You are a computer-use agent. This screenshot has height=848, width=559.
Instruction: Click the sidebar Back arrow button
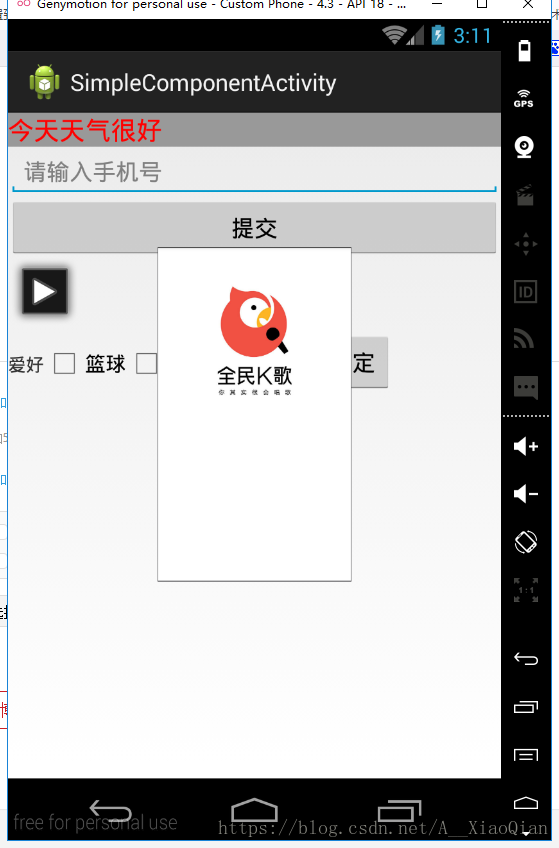coord(525,658)
